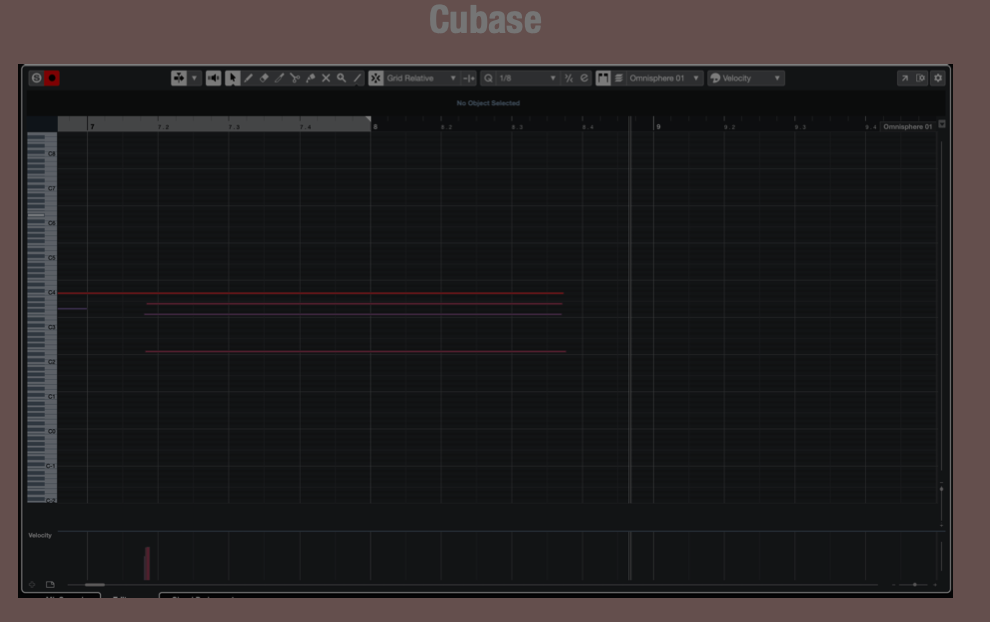Toggle the red Record in Editor button

52,78
